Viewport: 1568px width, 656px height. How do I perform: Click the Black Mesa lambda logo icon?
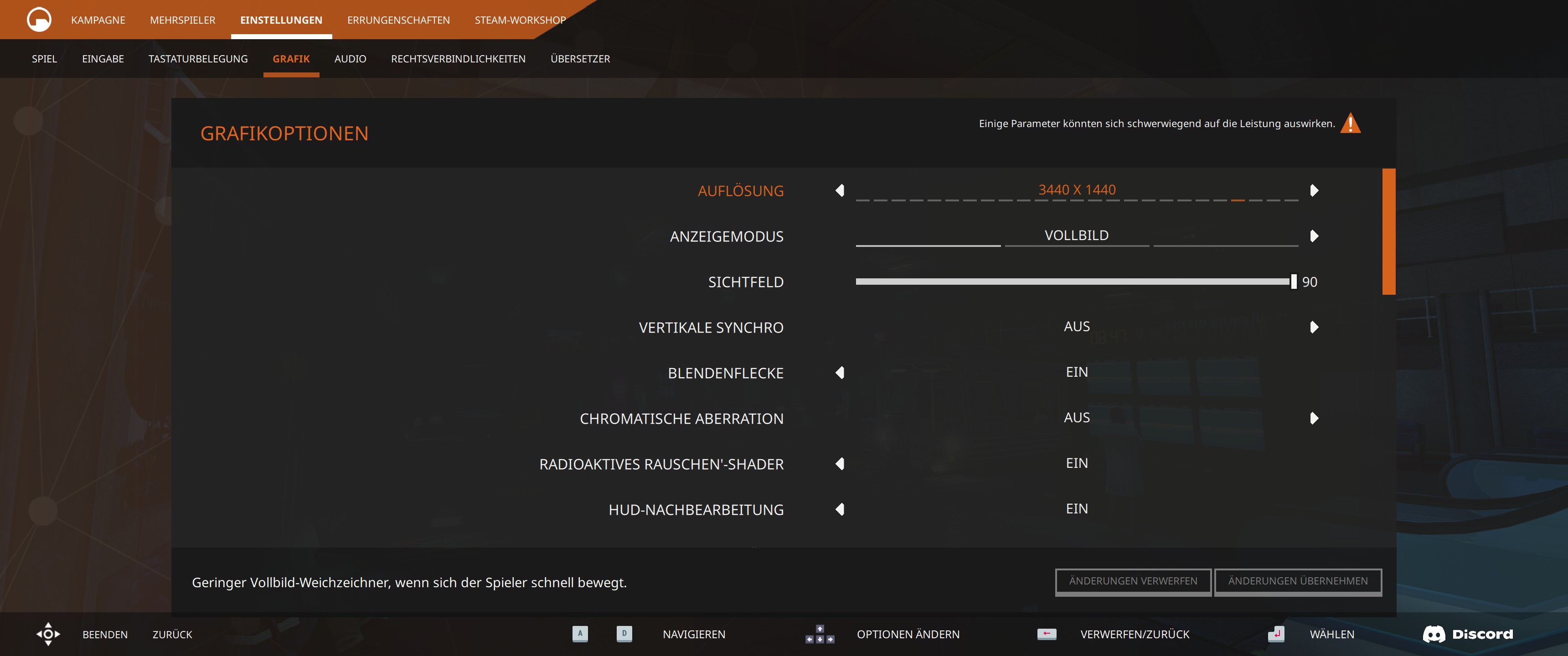coord(39,20)
